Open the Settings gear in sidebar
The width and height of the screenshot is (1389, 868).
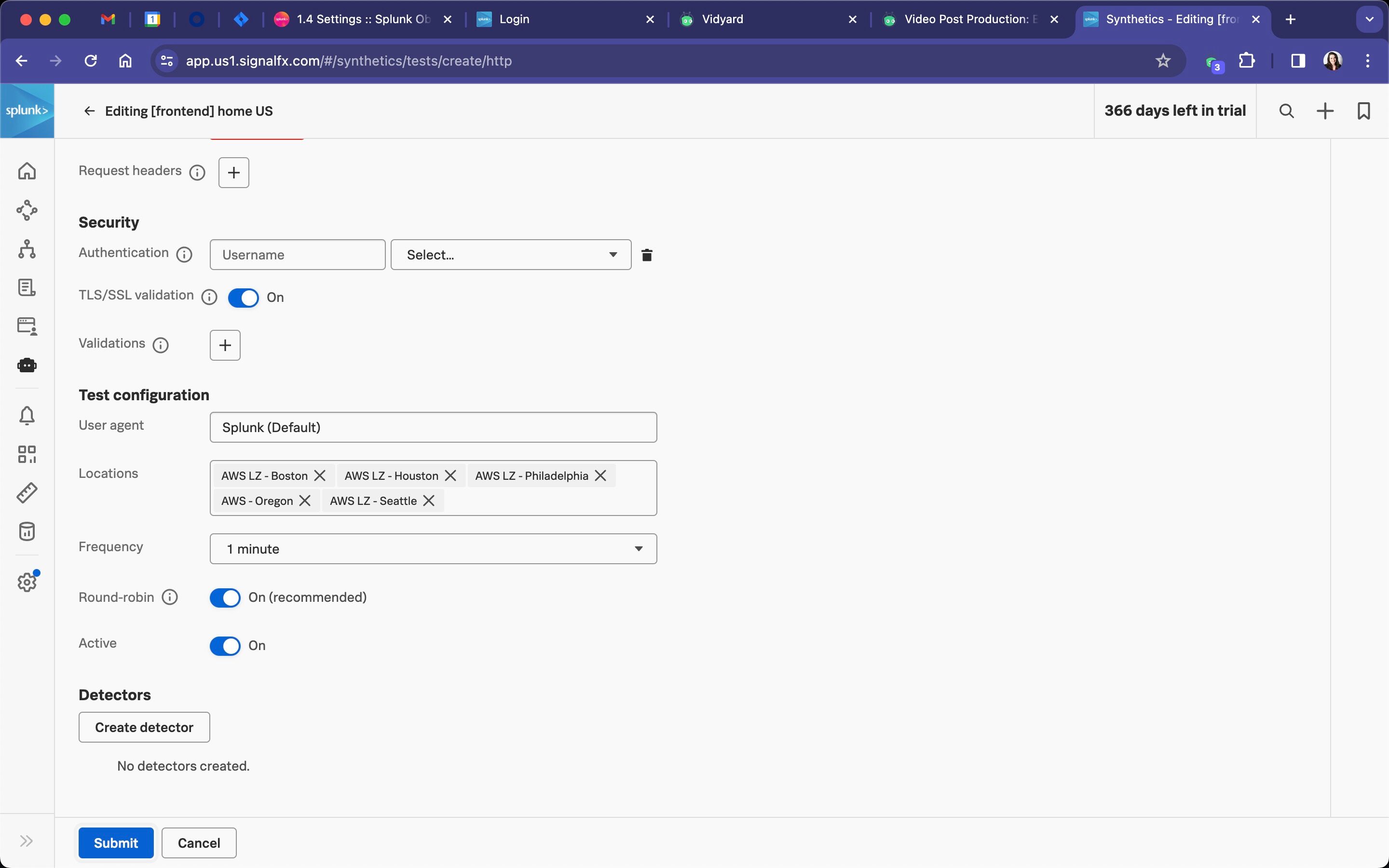click(x=27, y=582)
